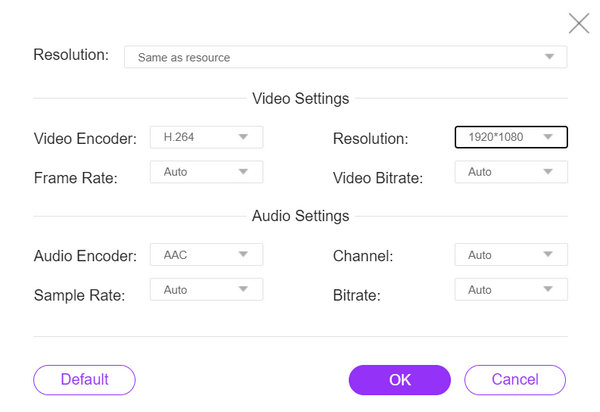The width and height of the screenshot is (600, 412).
Task: Click the arrow of the top Resolution dropdown
Action: (549, 57)
